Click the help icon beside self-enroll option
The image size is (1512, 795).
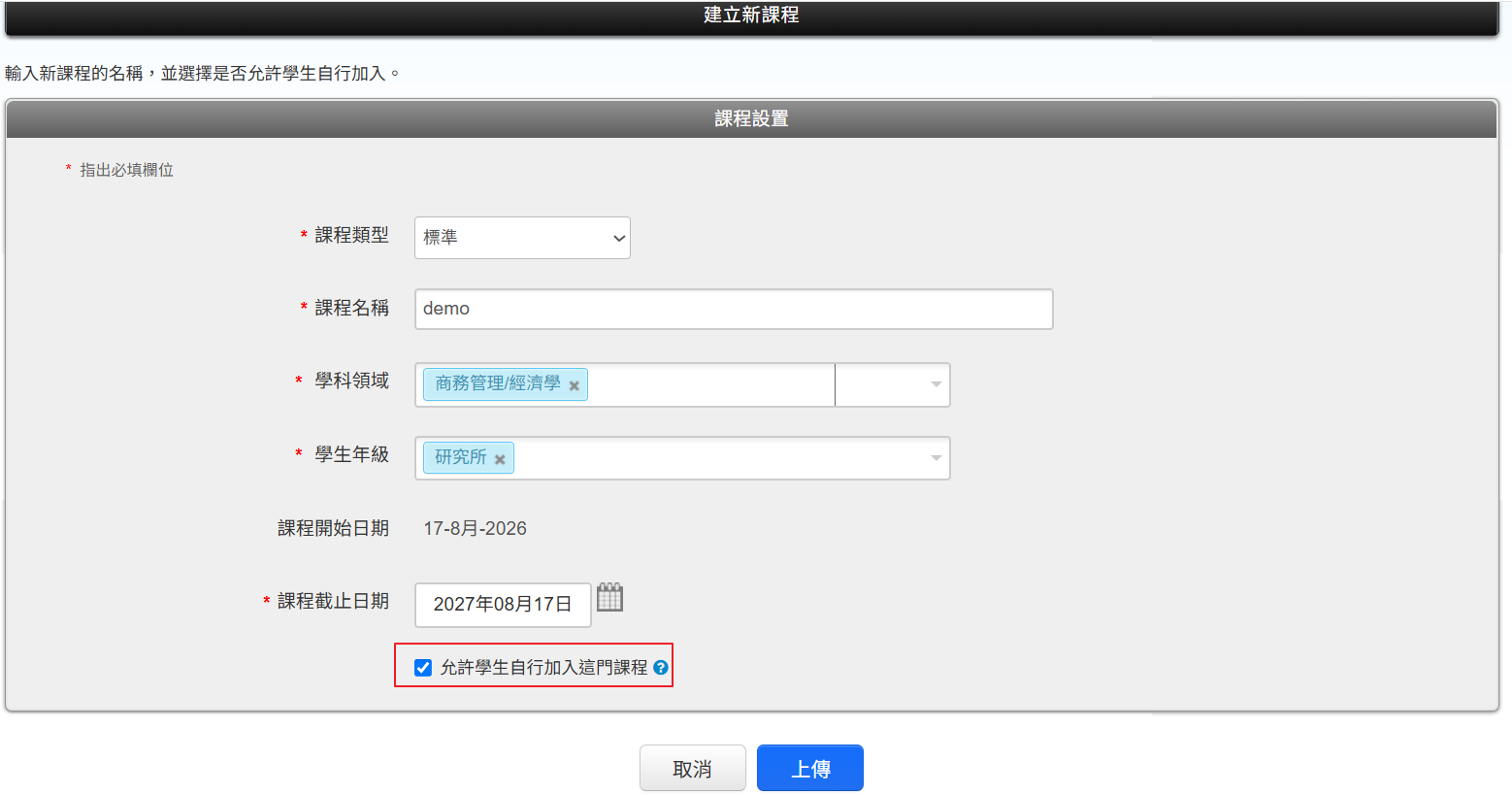661,668
